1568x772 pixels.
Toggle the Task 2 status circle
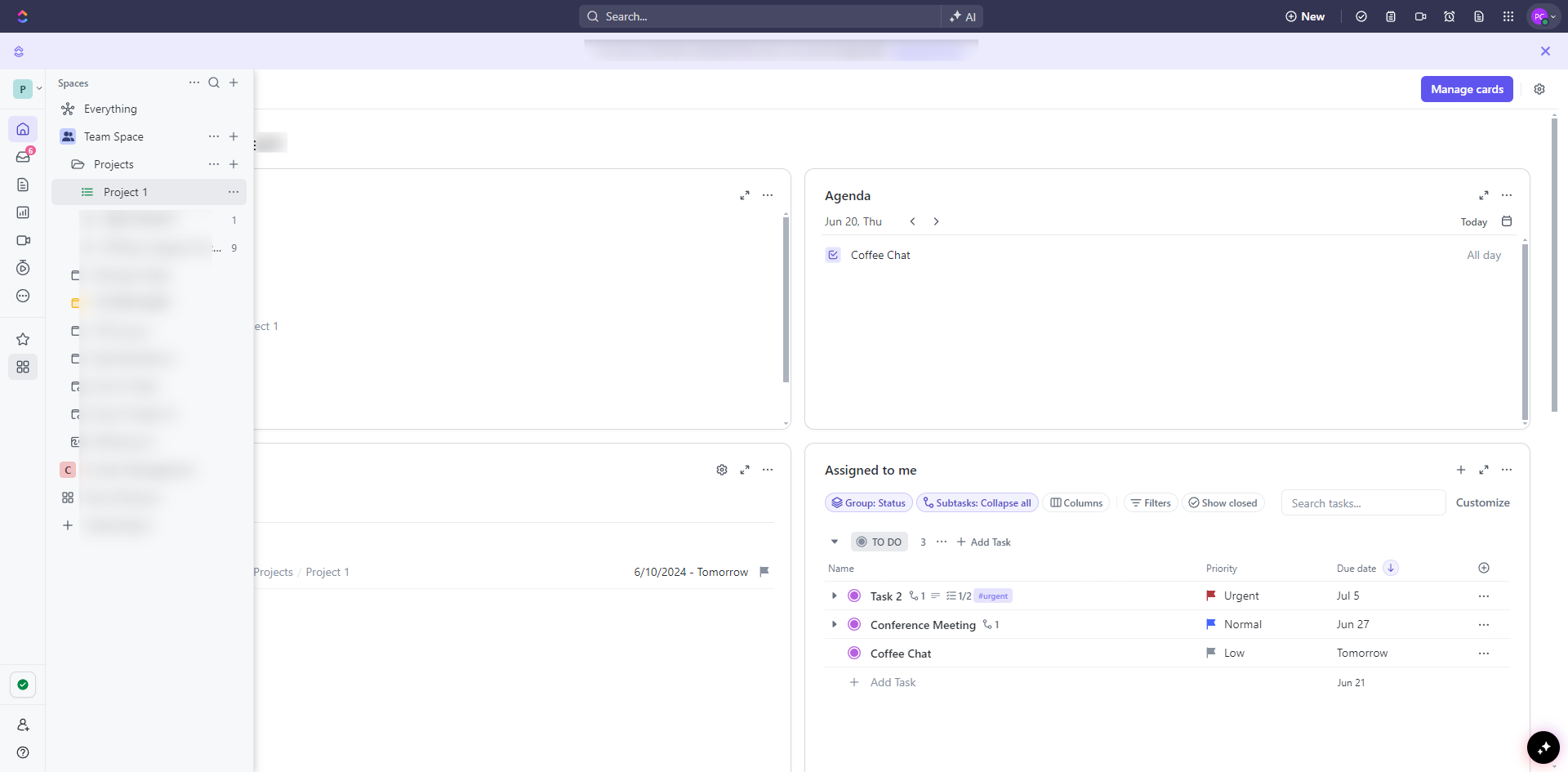coord(854,596)
